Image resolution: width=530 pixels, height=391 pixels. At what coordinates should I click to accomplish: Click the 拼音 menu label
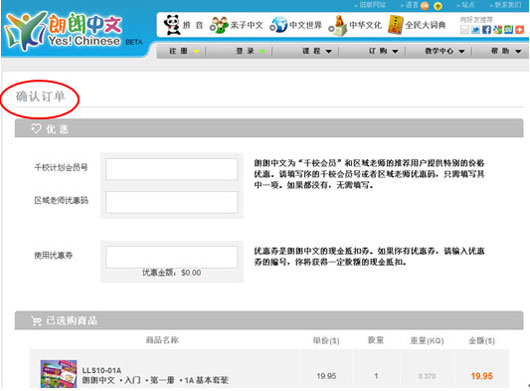(x=193, y=25)
